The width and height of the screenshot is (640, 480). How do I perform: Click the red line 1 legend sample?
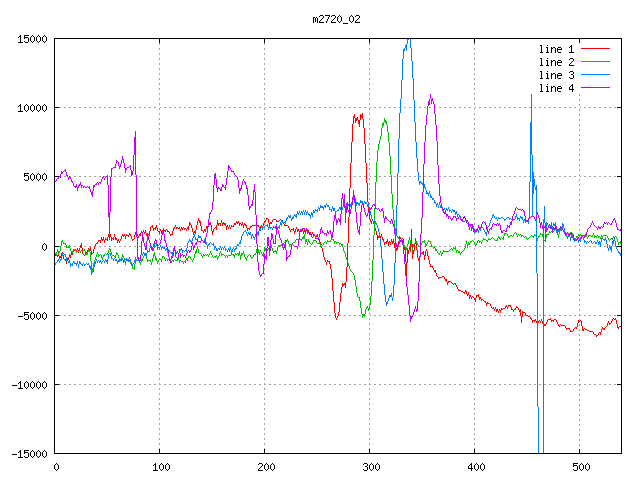tap(595, 49)
